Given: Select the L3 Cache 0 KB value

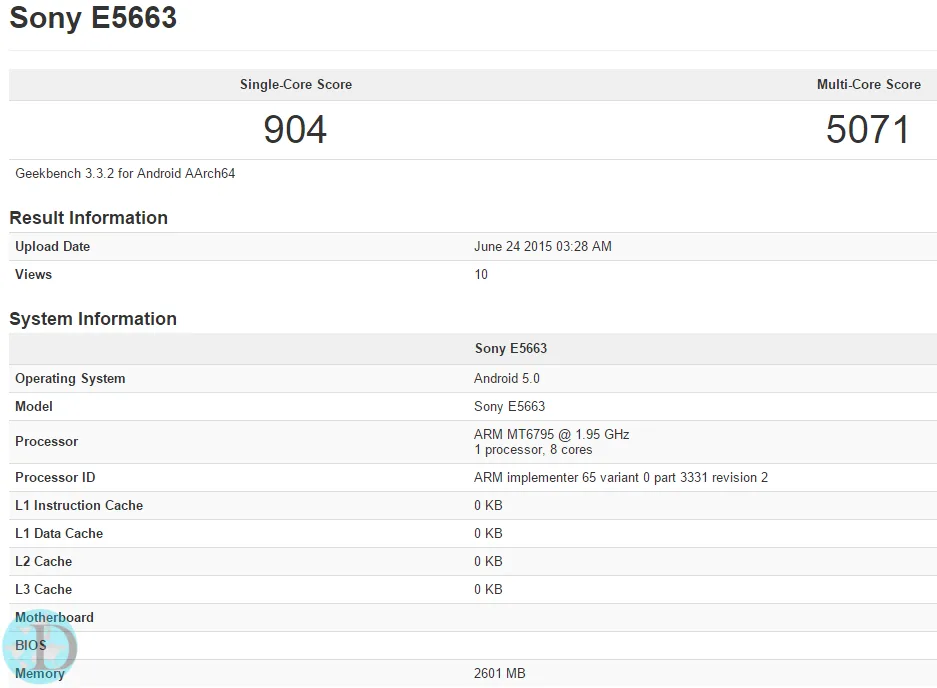Looking at the screenshot, I should (488, 589).
